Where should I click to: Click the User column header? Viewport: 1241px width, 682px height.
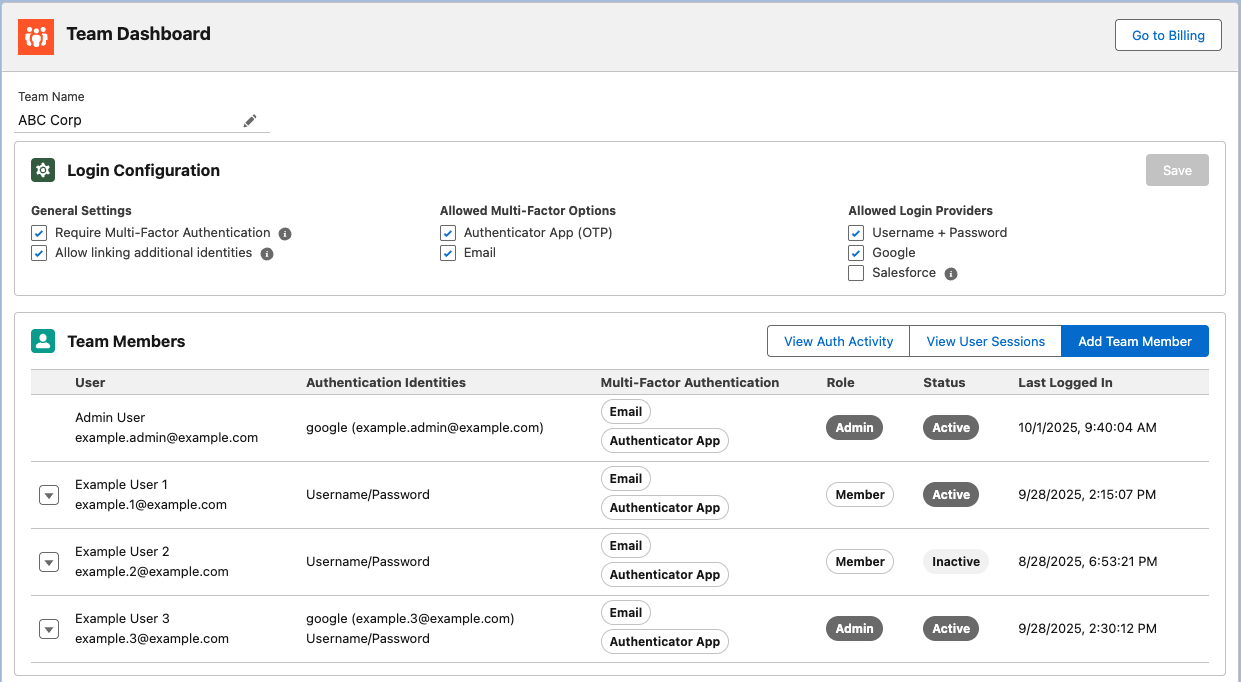pyautogui.click(x=90, y=382)
